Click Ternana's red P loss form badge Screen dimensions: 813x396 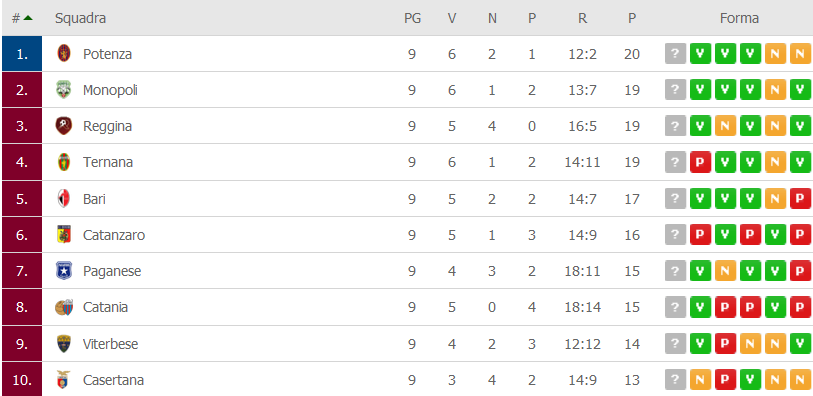click(x=700, y=162)
